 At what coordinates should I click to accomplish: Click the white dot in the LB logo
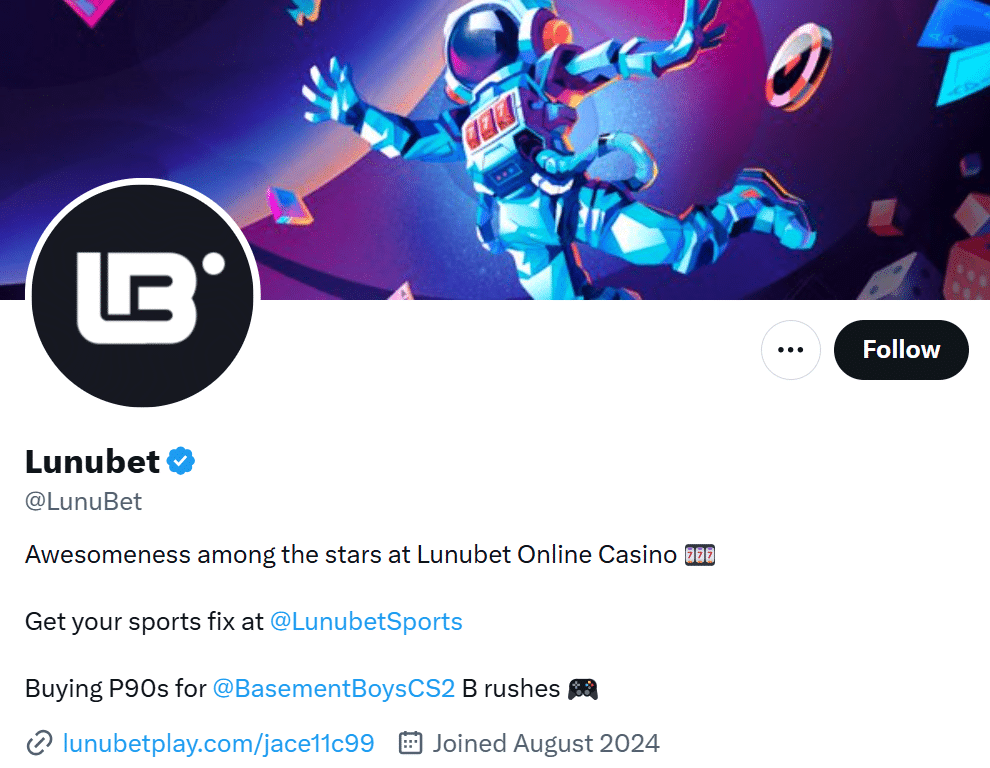point(213,264)
